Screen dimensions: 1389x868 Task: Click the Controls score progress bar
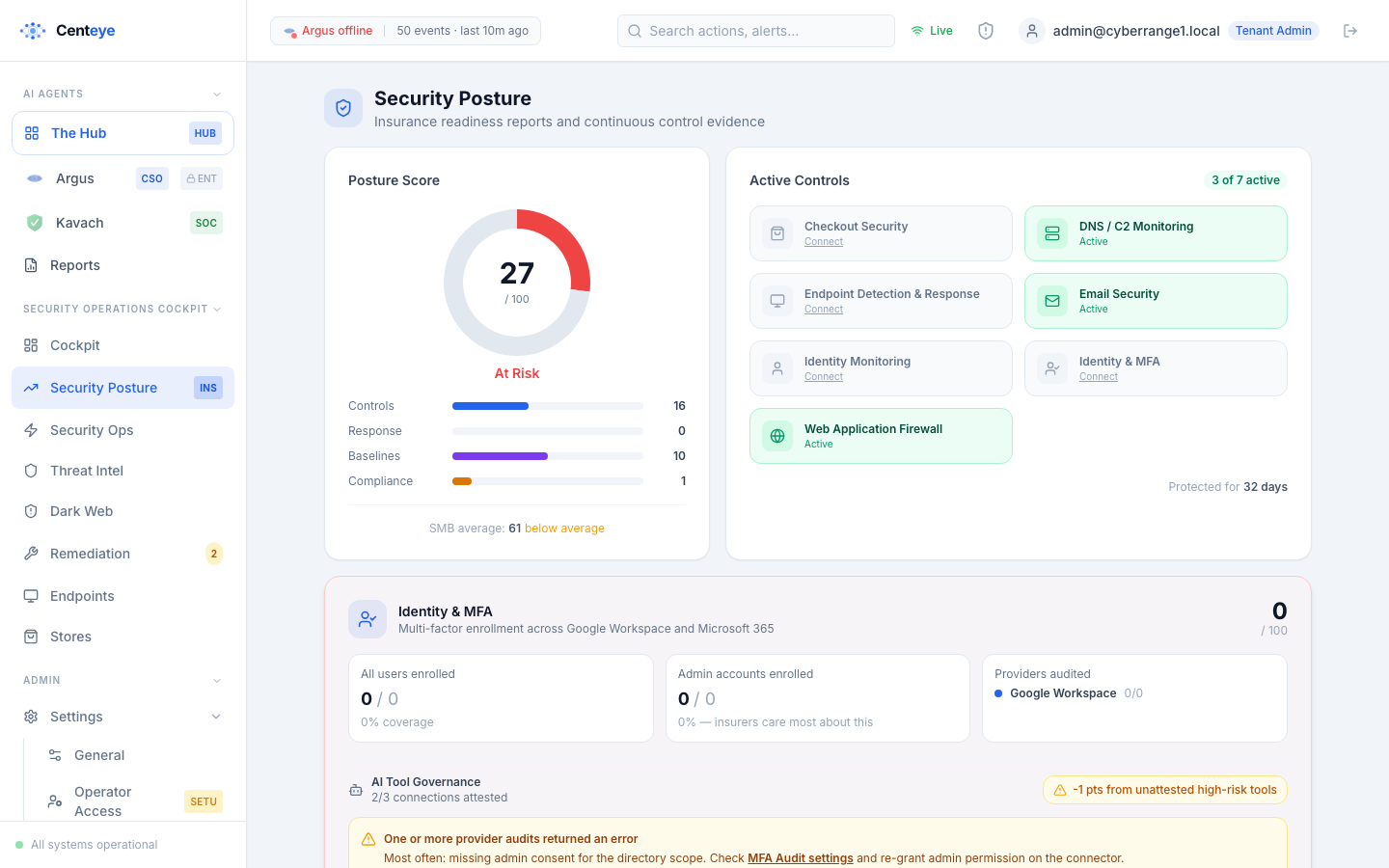coord(548,406)
